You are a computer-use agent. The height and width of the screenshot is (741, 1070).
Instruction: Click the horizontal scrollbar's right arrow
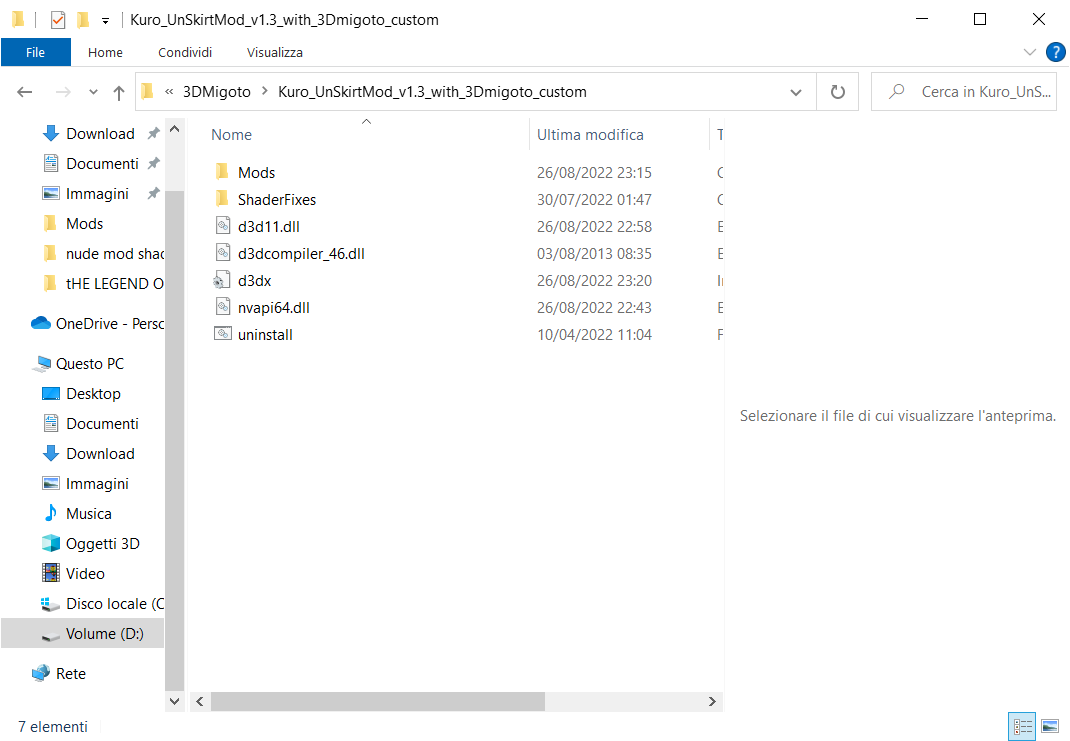[712, 701]
